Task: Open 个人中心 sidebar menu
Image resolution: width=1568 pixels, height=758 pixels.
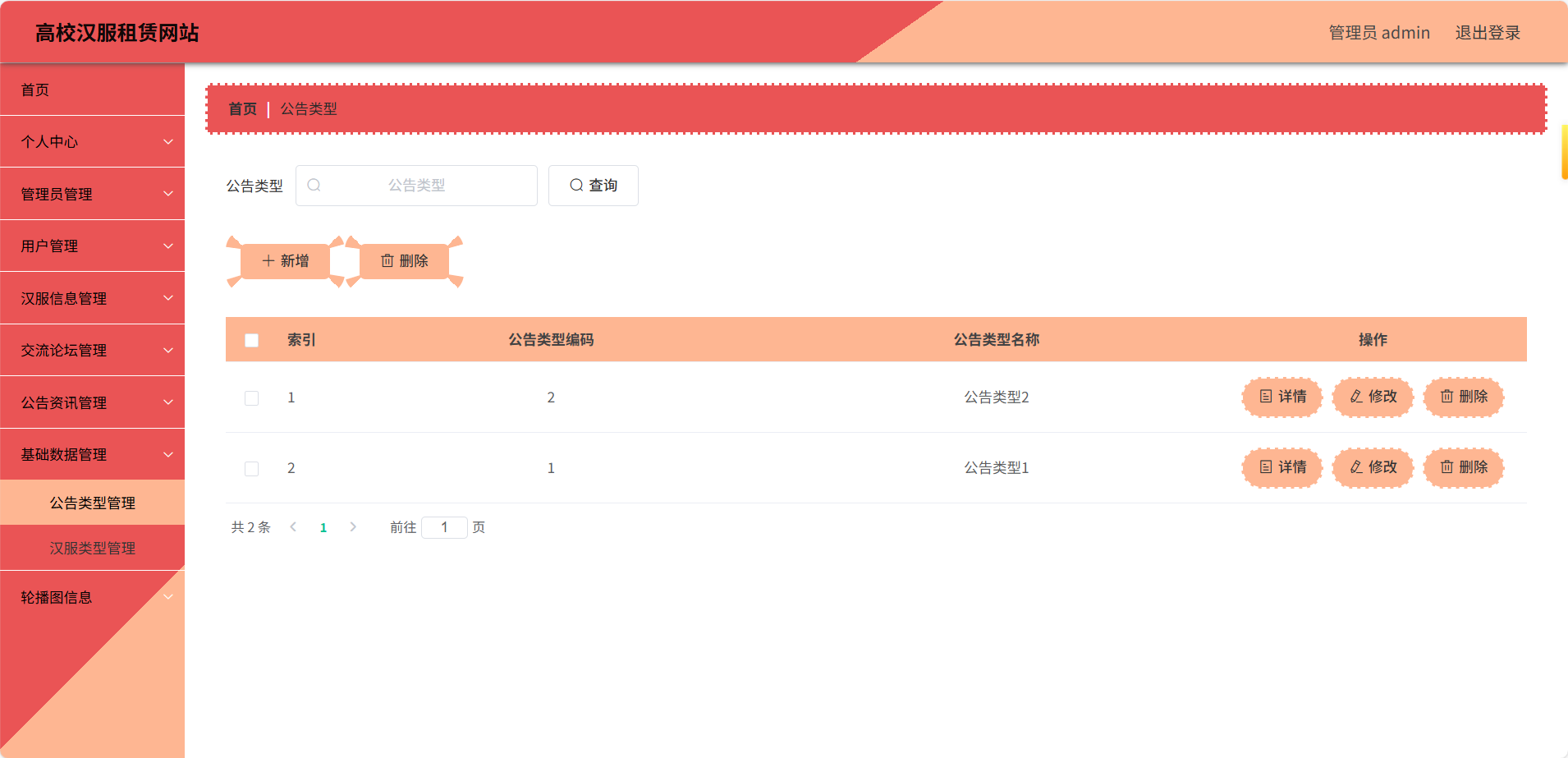Action: (92, 142)
